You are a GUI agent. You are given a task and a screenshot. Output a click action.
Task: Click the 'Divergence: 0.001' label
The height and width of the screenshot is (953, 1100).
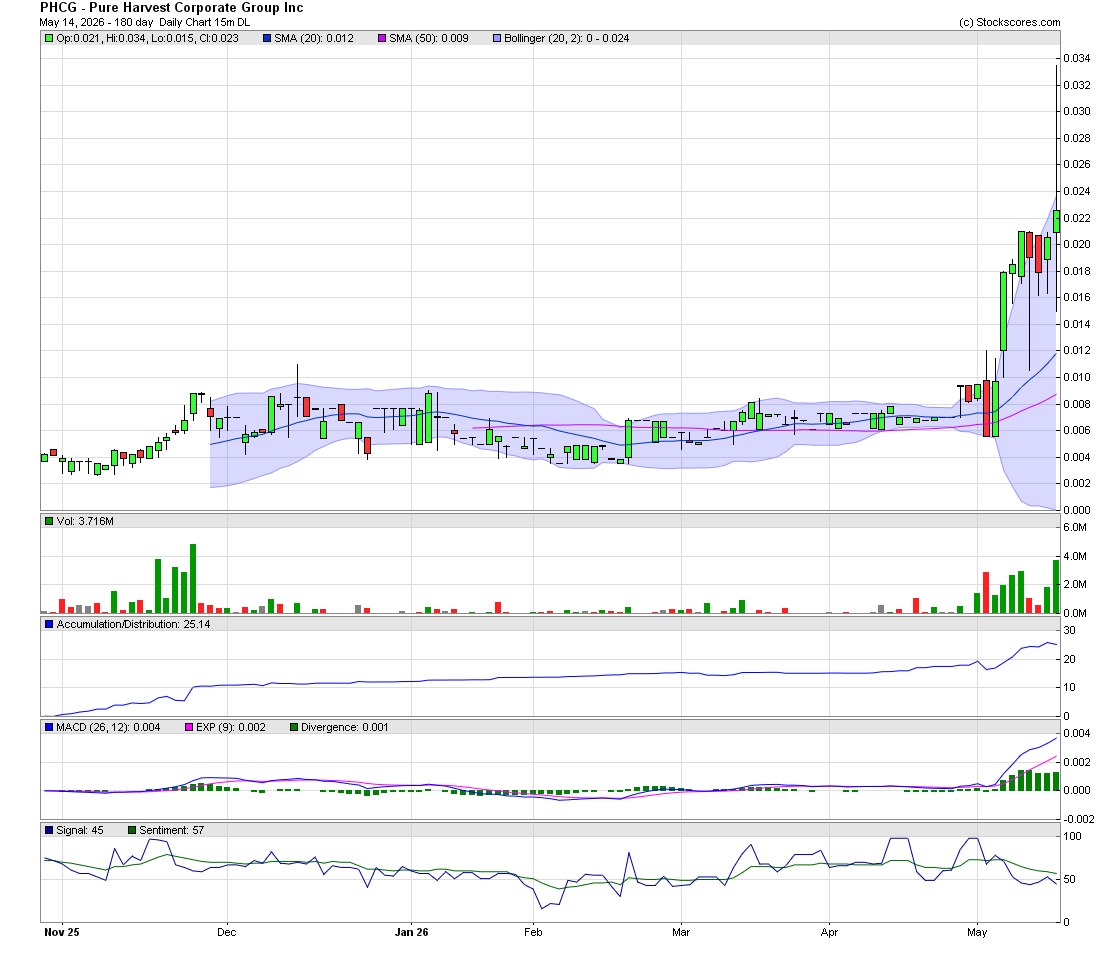[344, 727]
